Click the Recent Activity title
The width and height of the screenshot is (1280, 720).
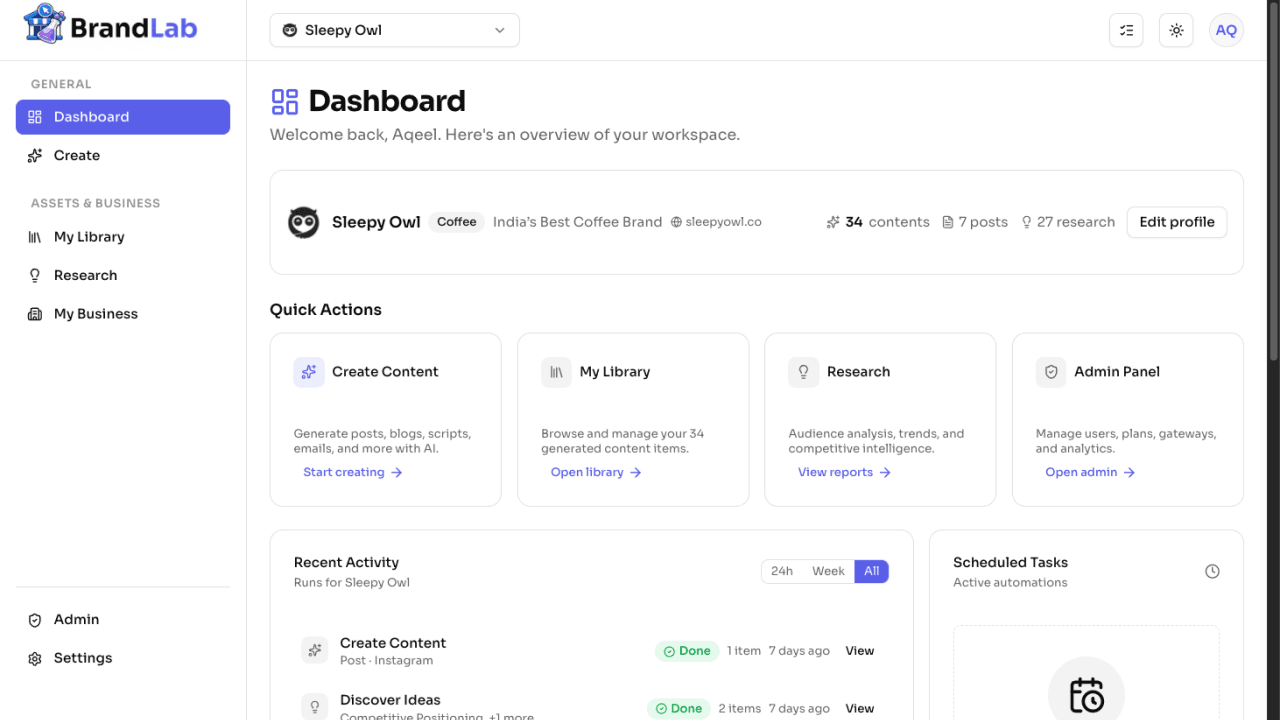[x=346, y=563]
